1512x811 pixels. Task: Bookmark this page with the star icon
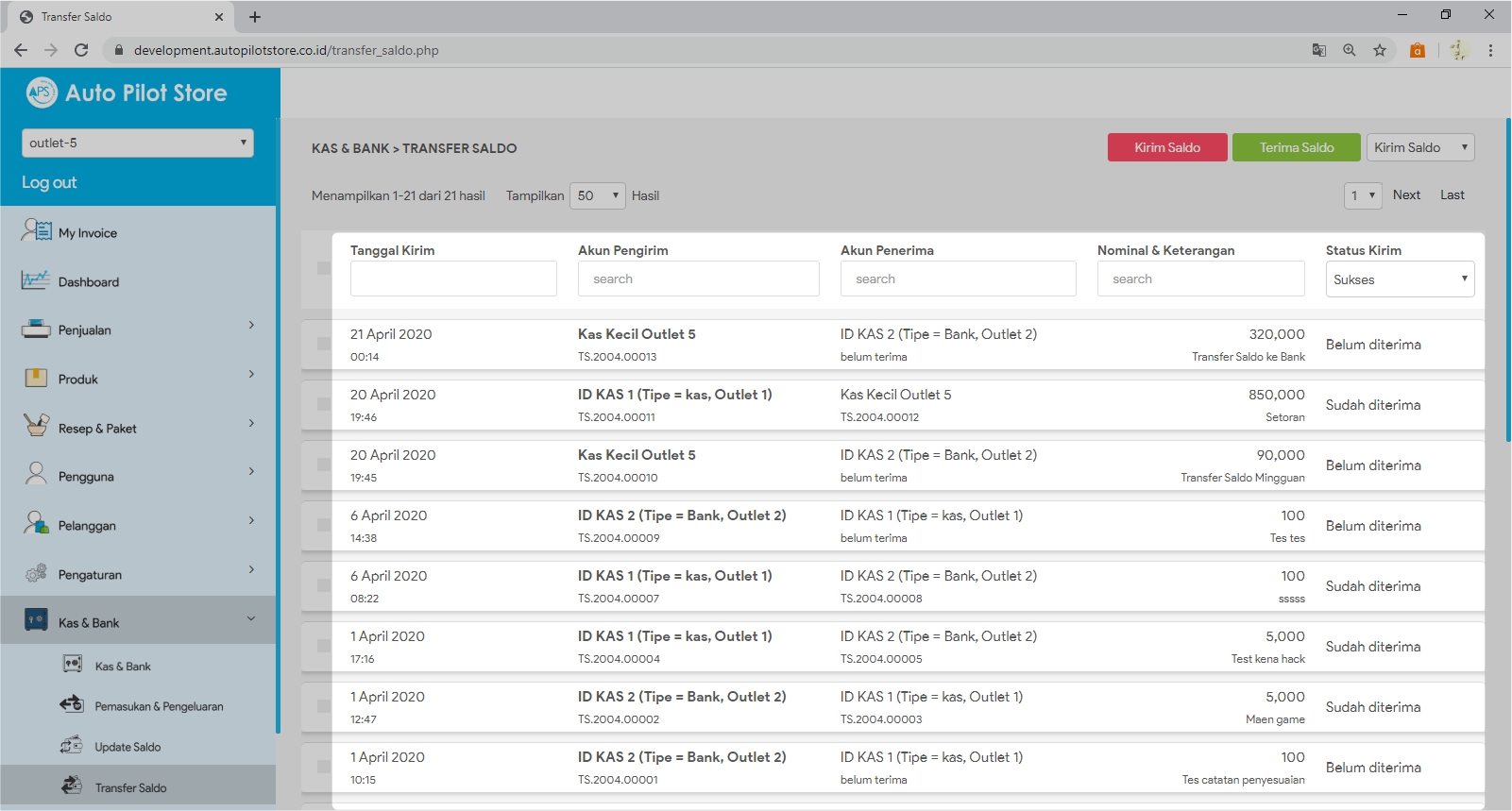(x=1380, y=50)
